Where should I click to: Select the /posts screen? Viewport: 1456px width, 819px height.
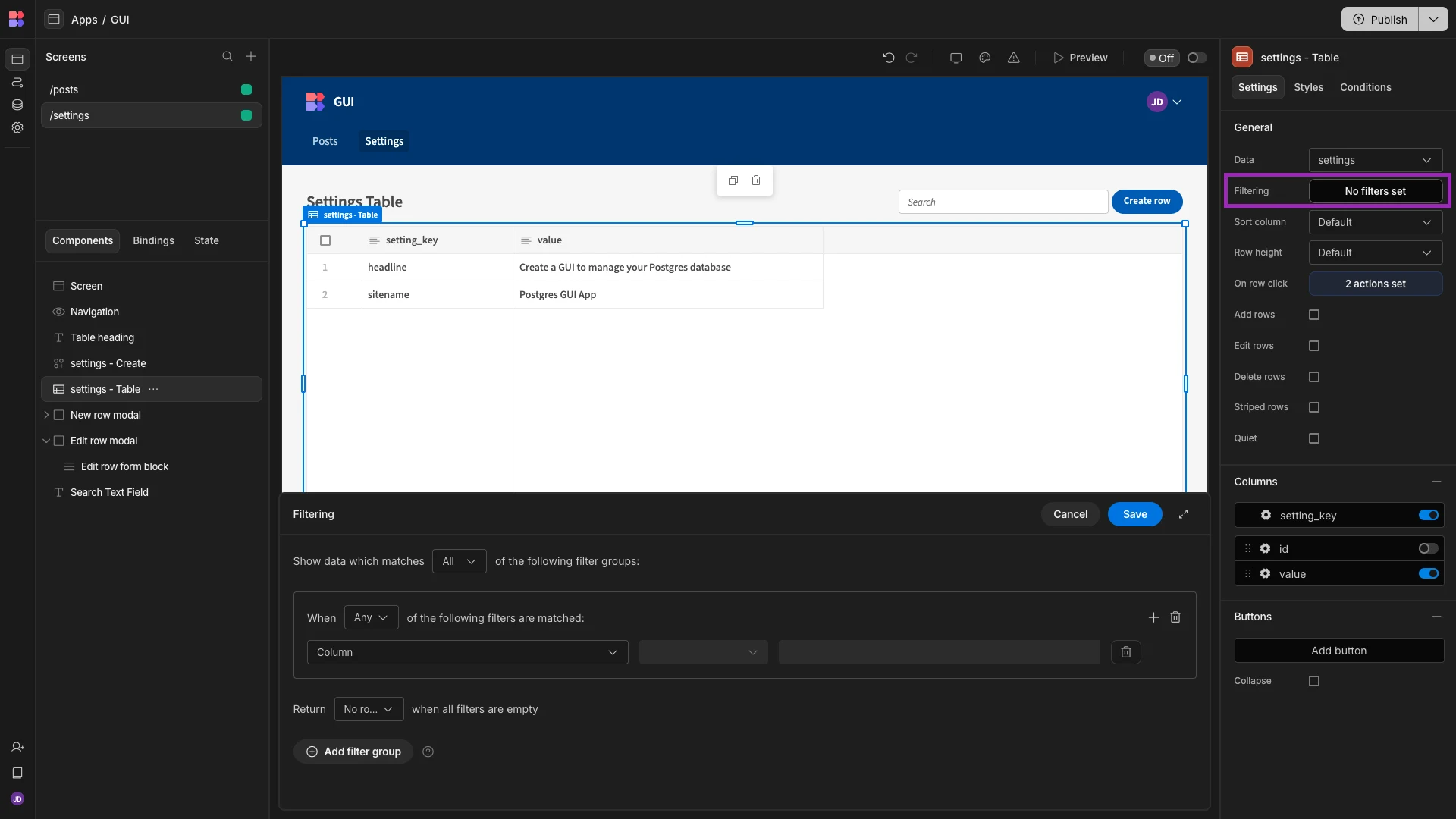(x=152, y=89)
